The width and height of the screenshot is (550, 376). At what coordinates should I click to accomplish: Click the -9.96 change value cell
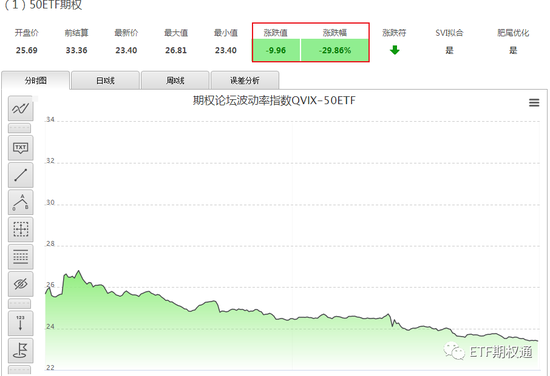276,50
